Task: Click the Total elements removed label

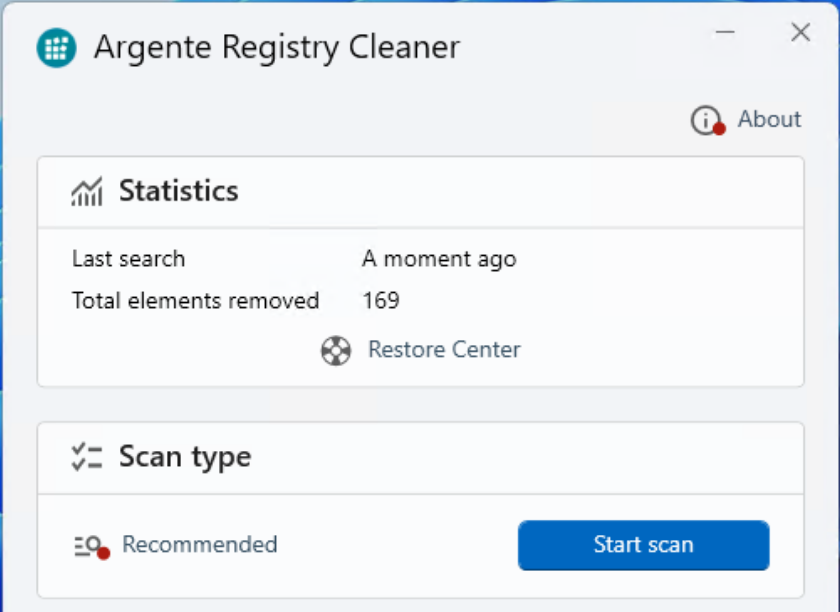Action: tap(195, 300)
